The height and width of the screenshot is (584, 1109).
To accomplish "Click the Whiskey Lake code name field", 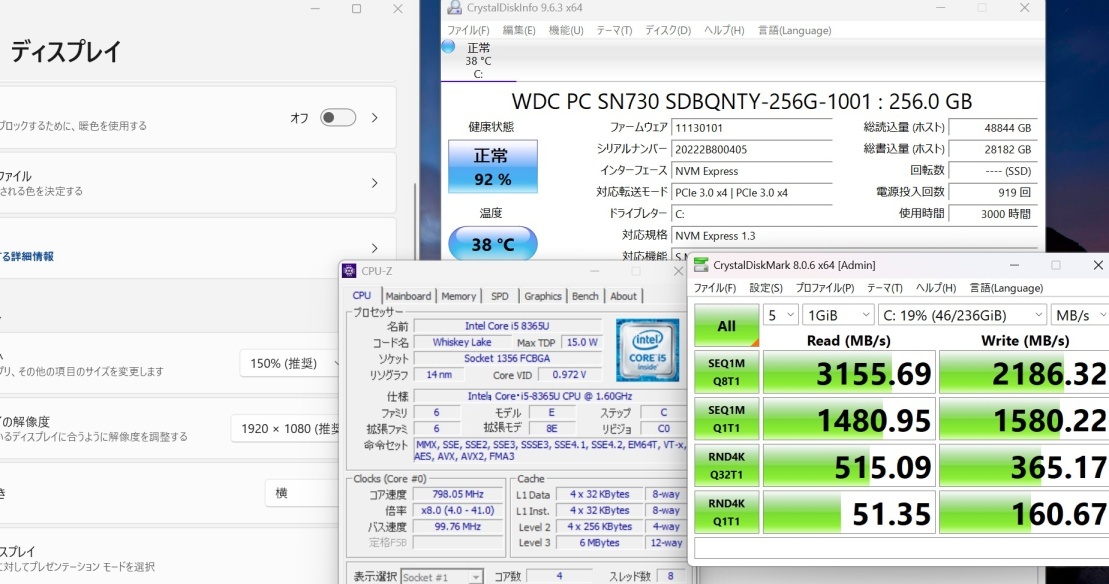I will [x=462, y=342].
